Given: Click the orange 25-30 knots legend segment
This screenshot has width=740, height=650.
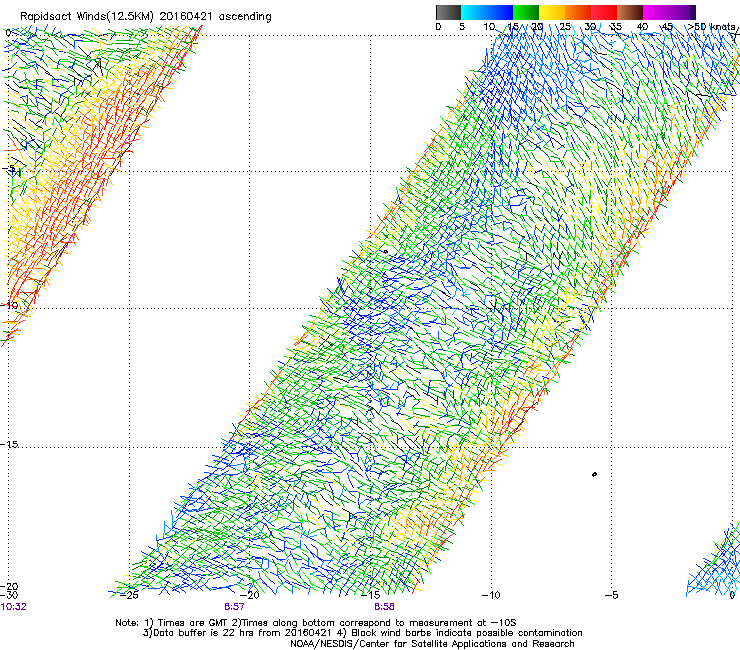Looking at the screenshot, I should tap(578, 12).
